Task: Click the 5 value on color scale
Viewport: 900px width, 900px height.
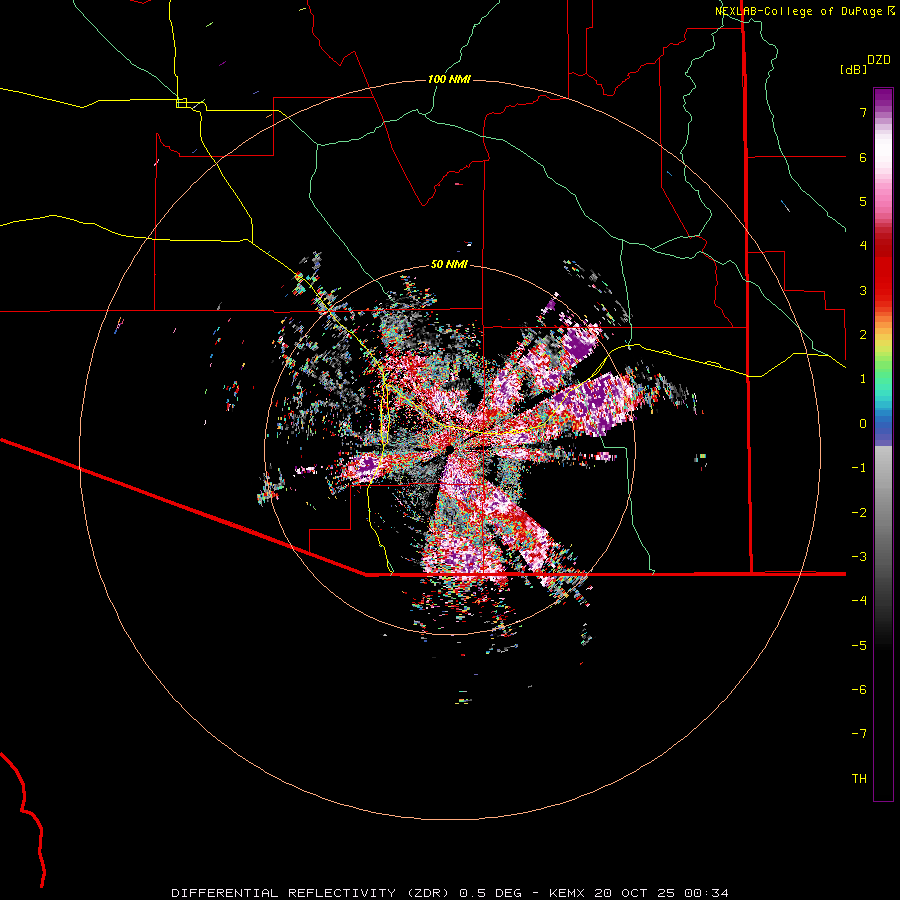Action: point(863,201)
